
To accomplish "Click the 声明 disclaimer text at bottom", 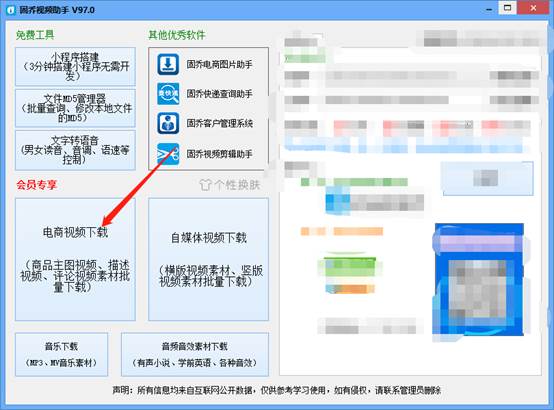I will tap(277, 391).
